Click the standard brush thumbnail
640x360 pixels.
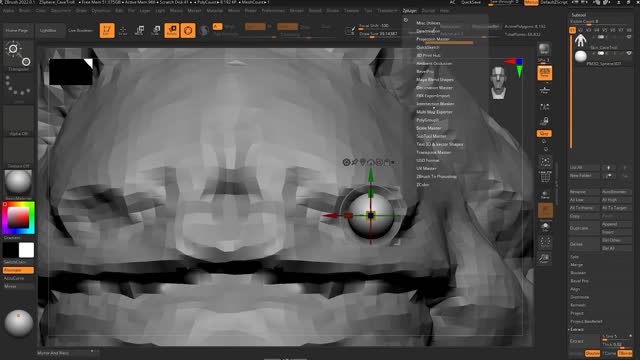pos(18,55)
